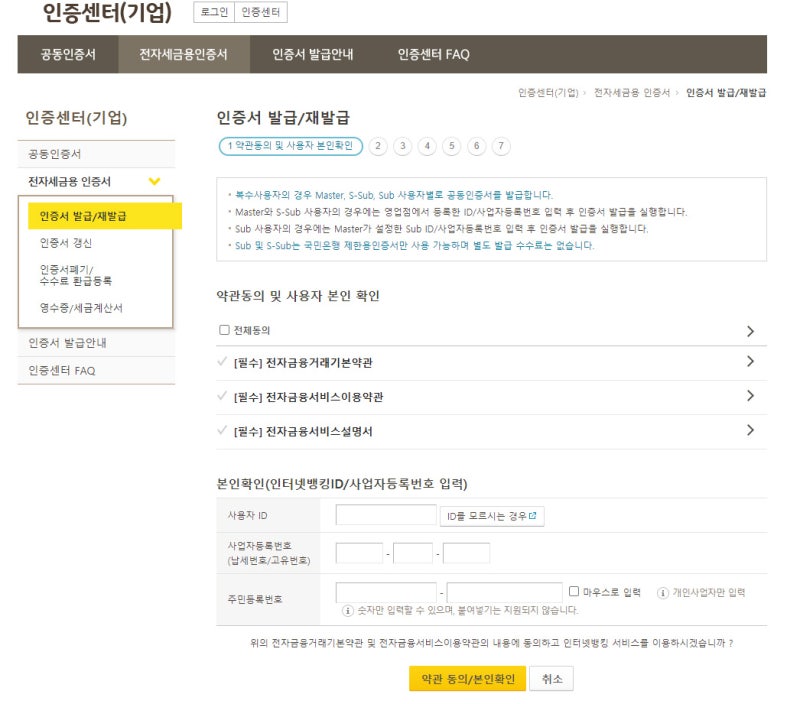This screenshot has height=704, width=800.
Task: Select the highlighted 인증서 발급/재발급 sidebar item
Action: pos(105,216)
